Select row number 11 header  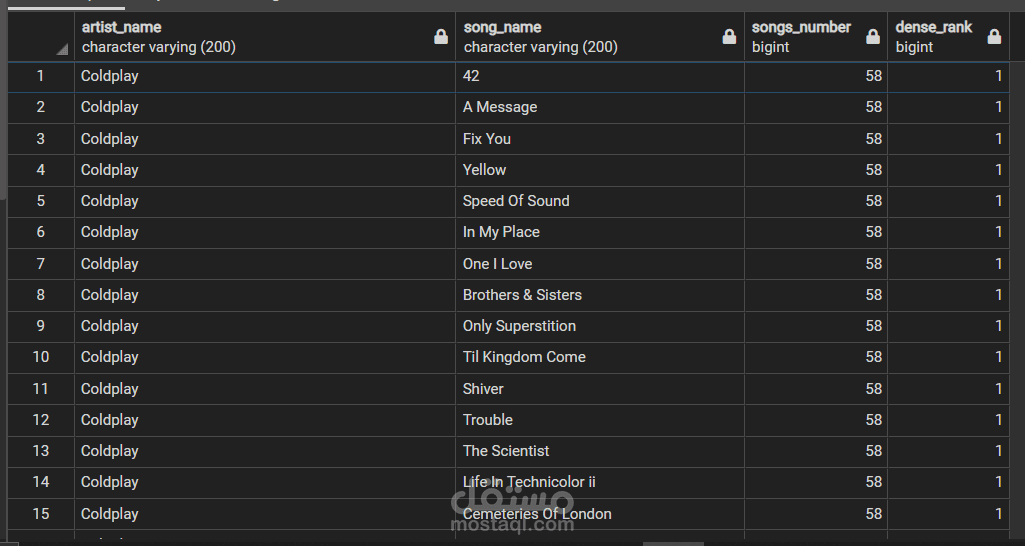(41, 388)
